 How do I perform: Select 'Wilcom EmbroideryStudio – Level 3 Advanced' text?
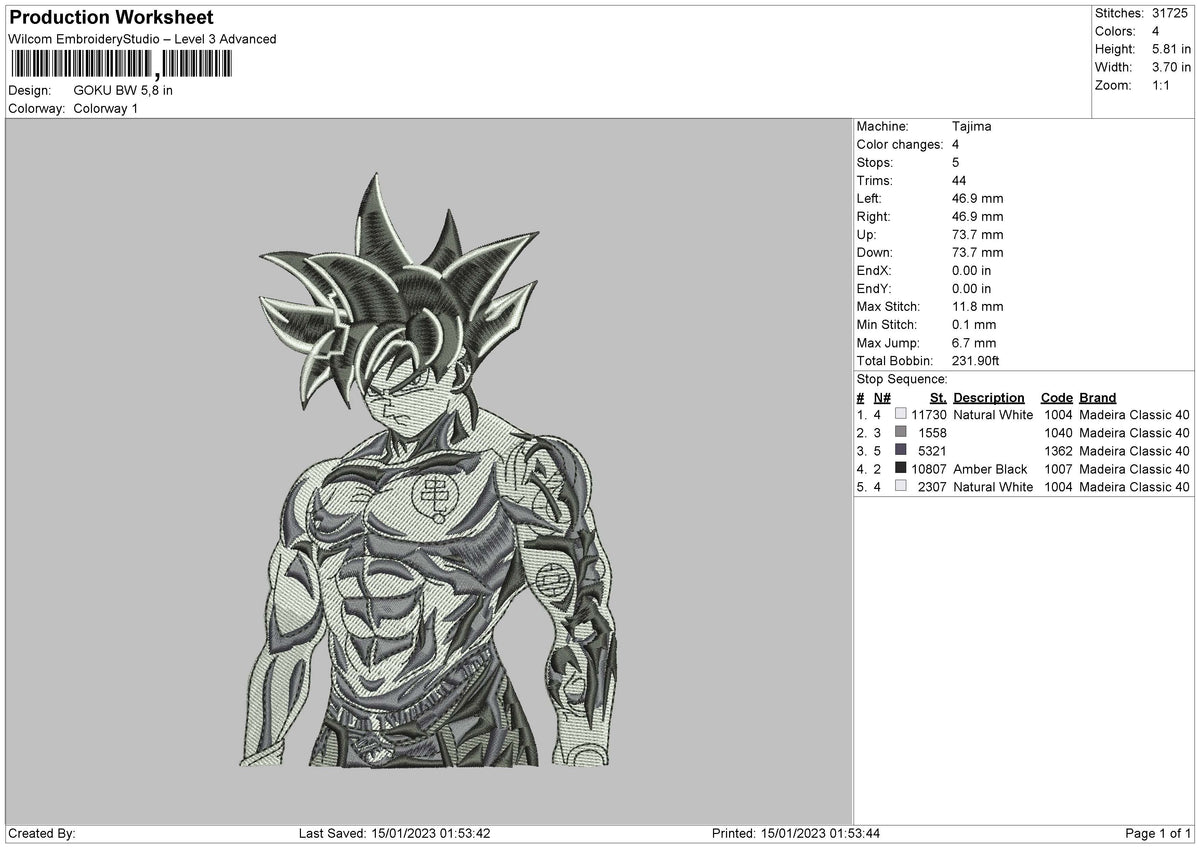click(142, 39)
